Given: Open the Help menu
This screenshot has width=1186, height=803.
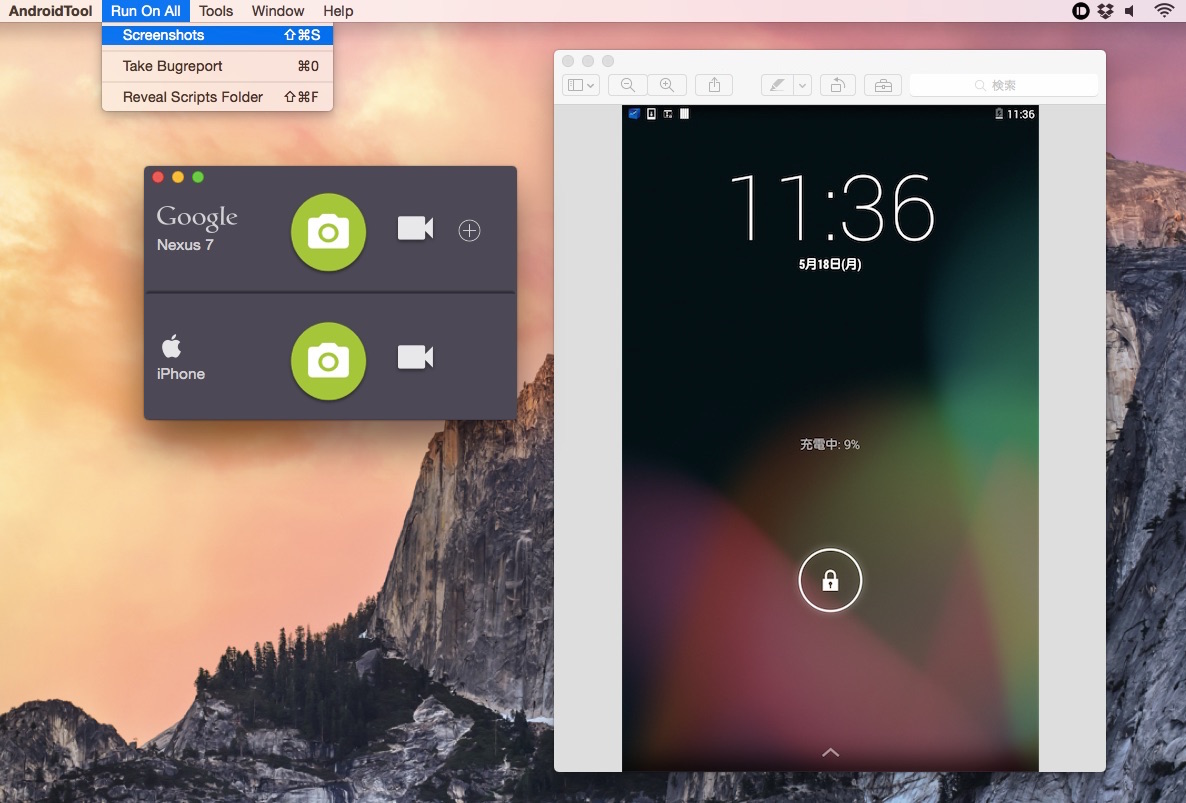Looking at the screenshot, I should click(x=338, y=11).
